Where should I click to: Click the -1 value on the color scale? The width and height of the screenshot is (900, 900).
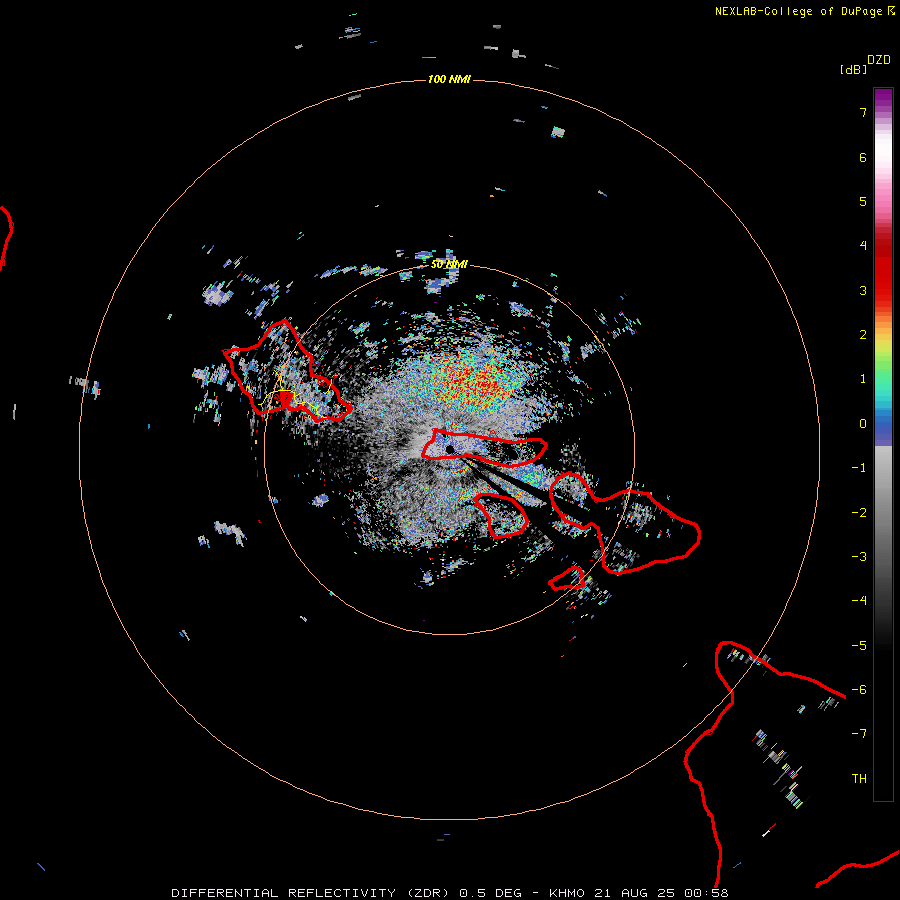click(859, 468)
